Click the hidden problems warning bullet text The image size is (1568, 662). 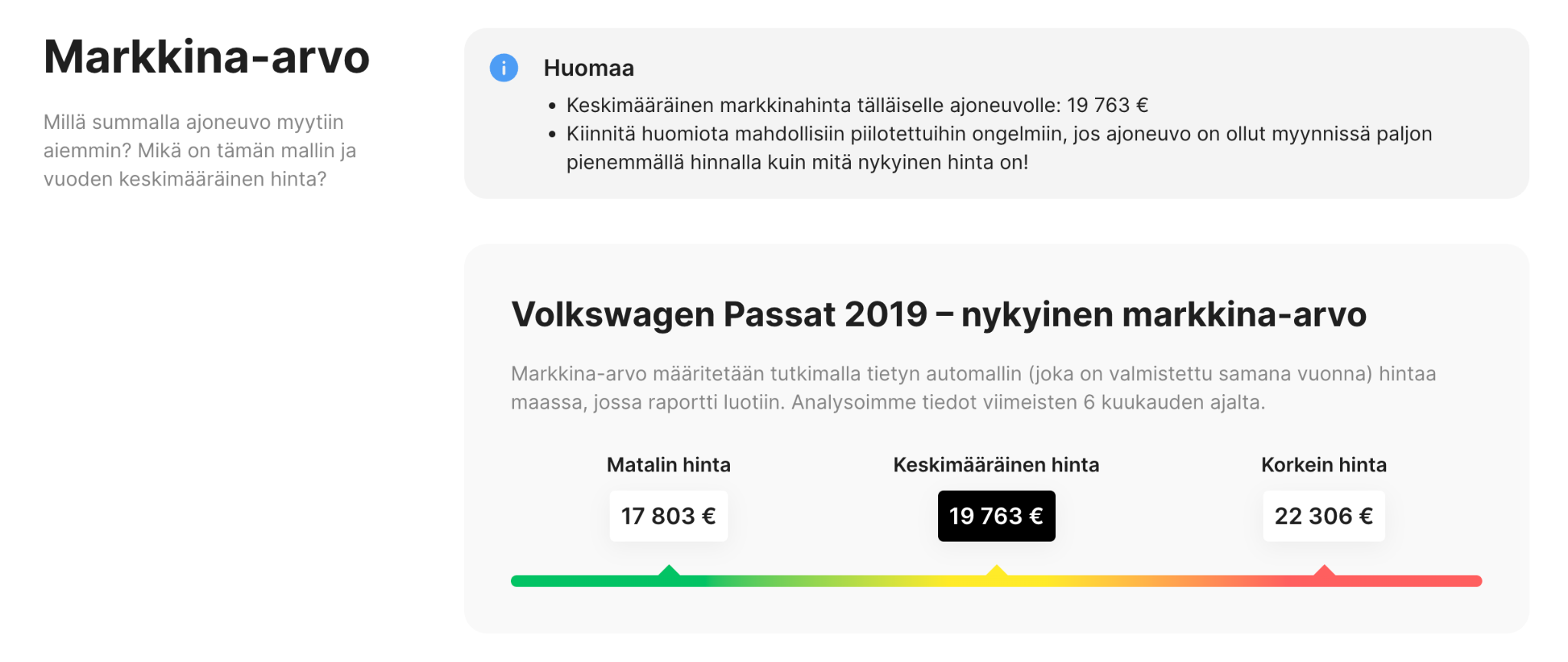pos(999,148)
